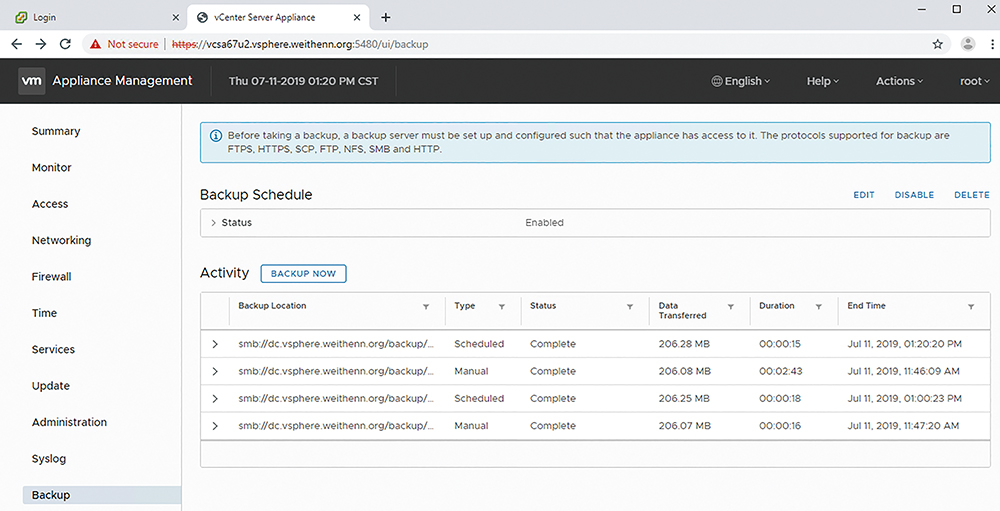Viewport: 1000px width, 511px height.
Task: Open the Help dropdown menu
Action: pos(823,81)
